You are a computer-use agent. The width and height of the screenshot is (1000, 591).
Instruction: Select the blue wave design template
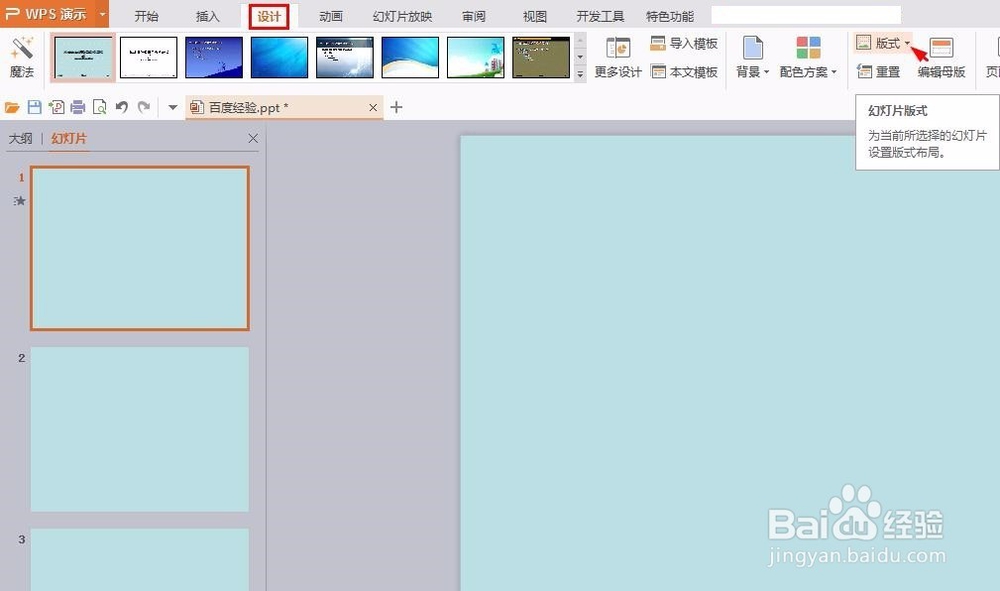[x=410, y=57]
